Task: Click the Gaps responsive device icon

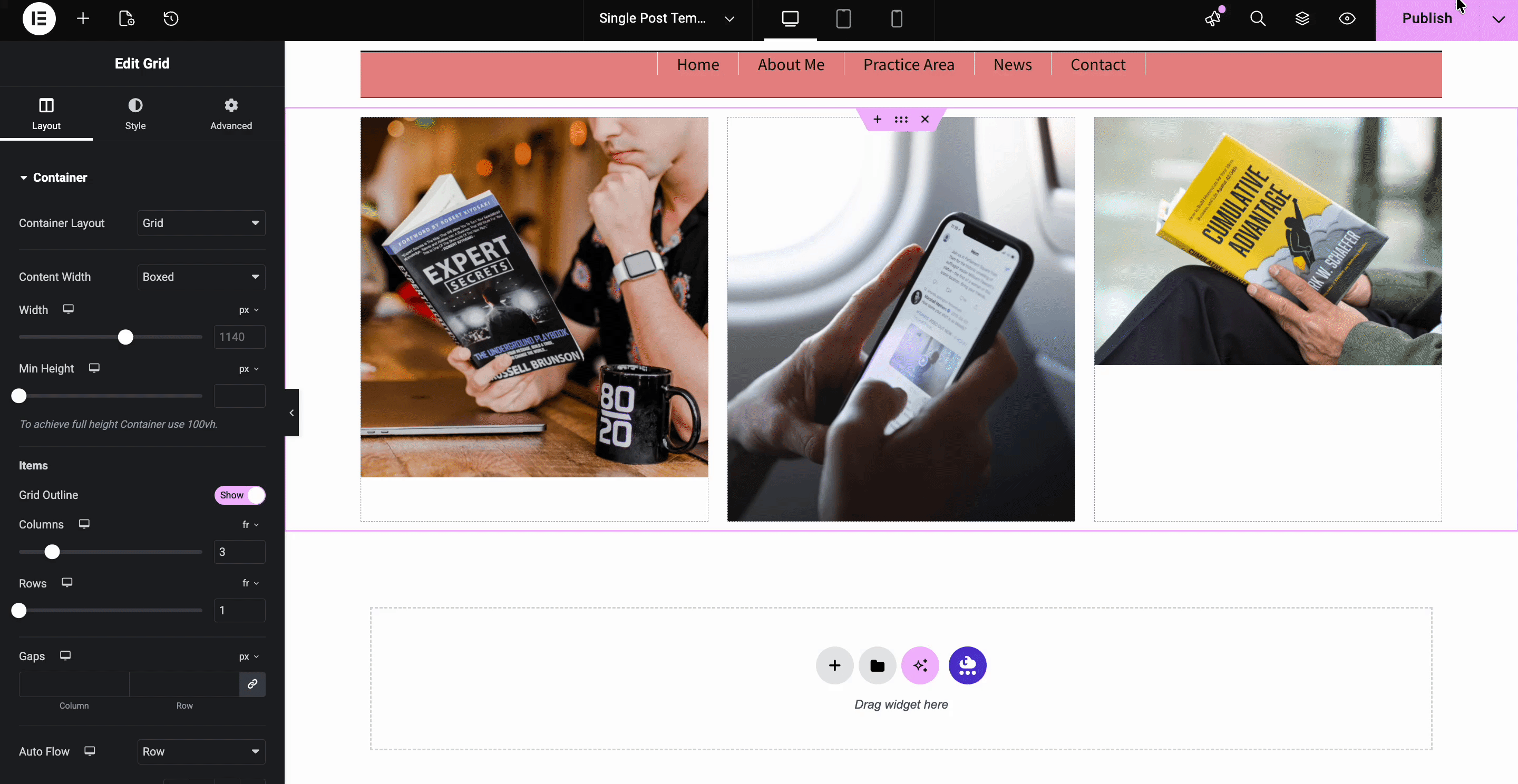Action: pos(65,655)
